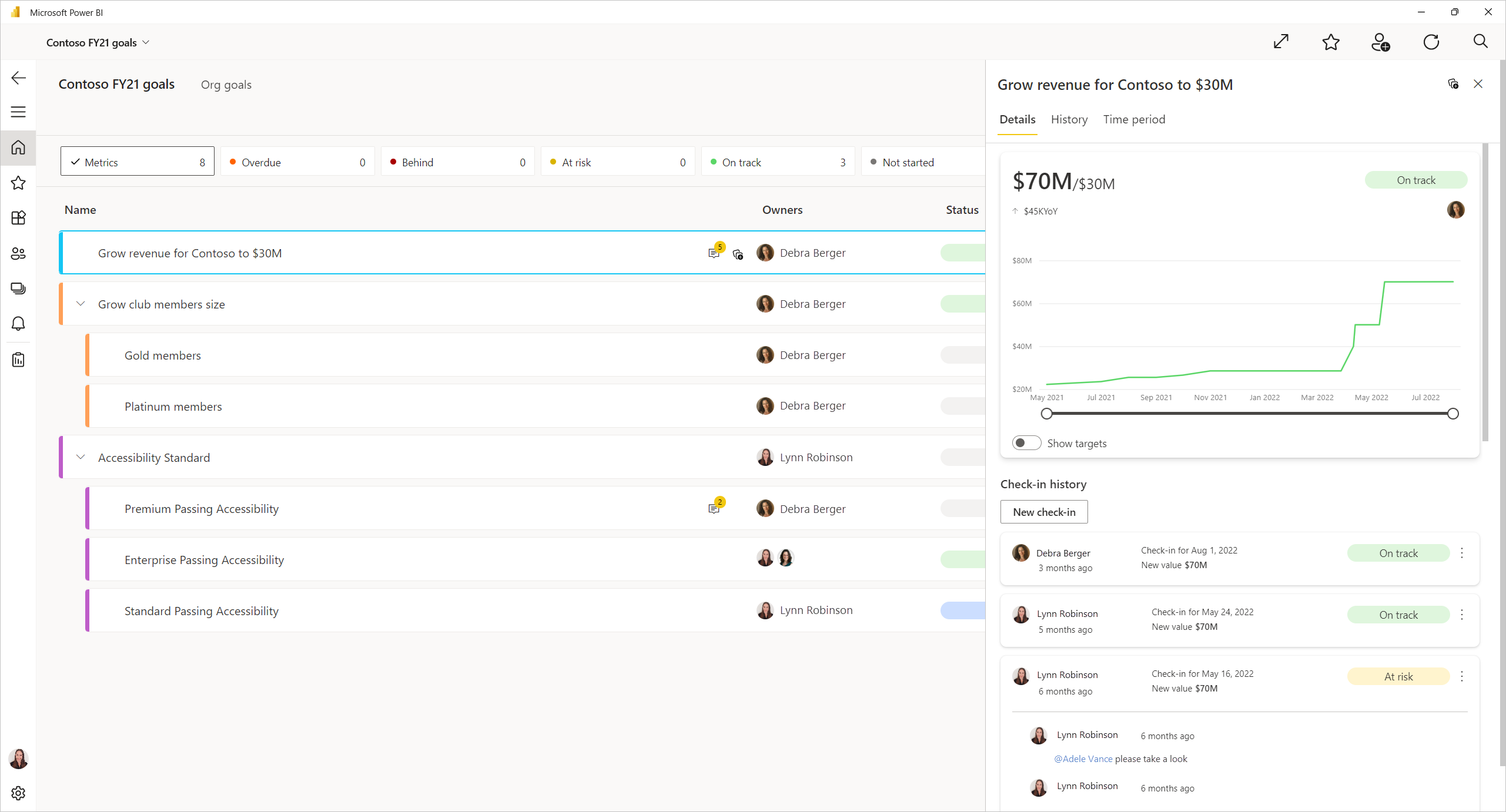Toggle Accessibility Standard collapse arrow

(81, 457)
